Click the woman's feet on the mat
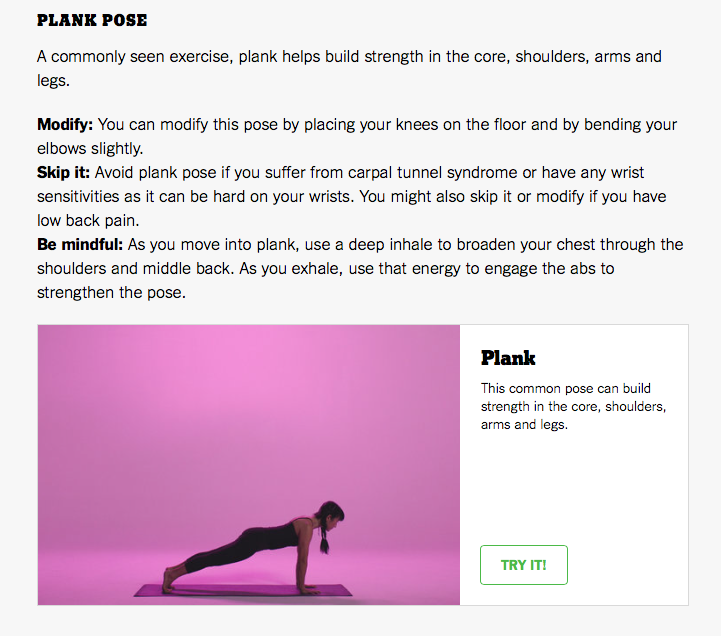This screenshot has height=636, width=721. click(x=171, y=579)
